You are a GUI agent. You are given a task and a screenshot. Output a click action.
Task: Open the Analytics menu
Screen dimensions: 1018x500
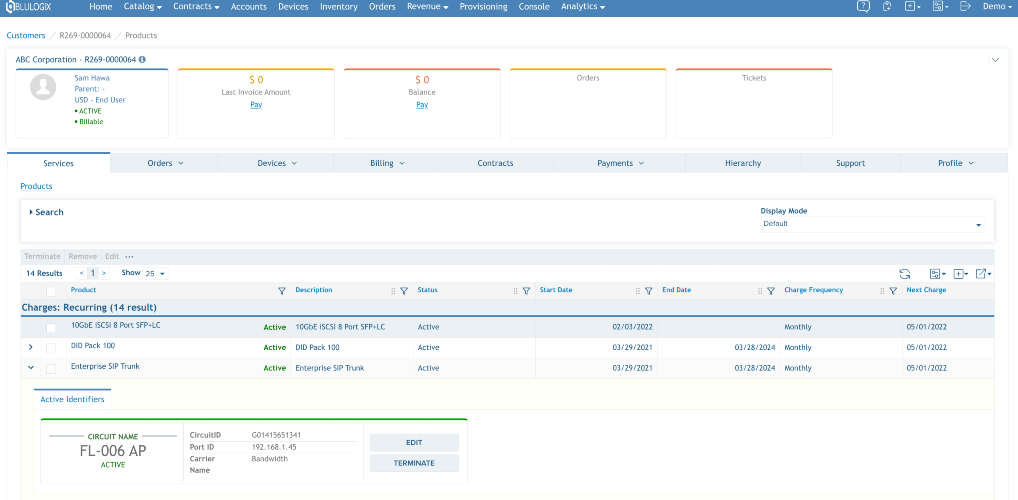583,6
